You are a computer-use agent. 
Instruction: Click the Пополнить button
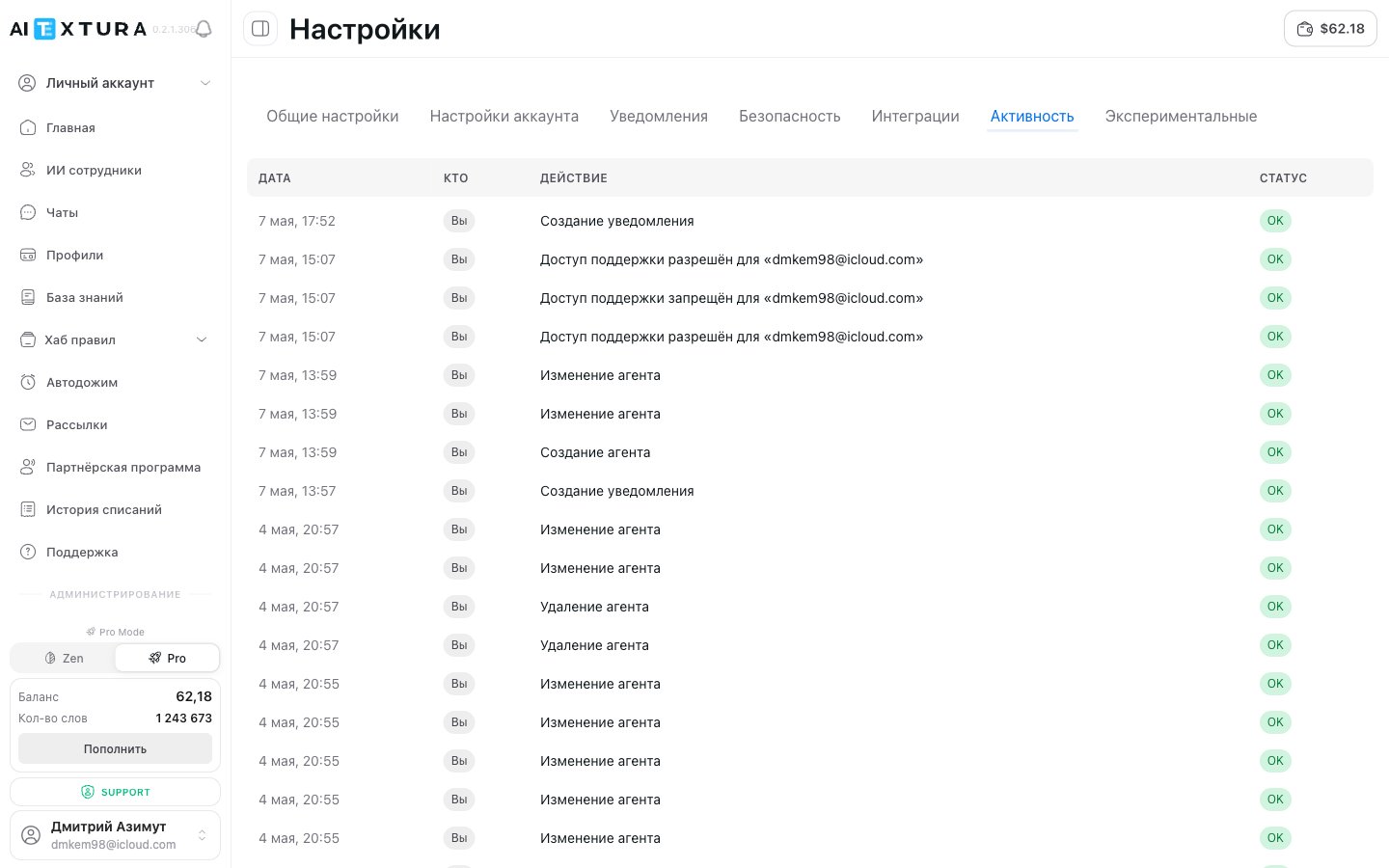pyautogui.click(x=115, y=748)
